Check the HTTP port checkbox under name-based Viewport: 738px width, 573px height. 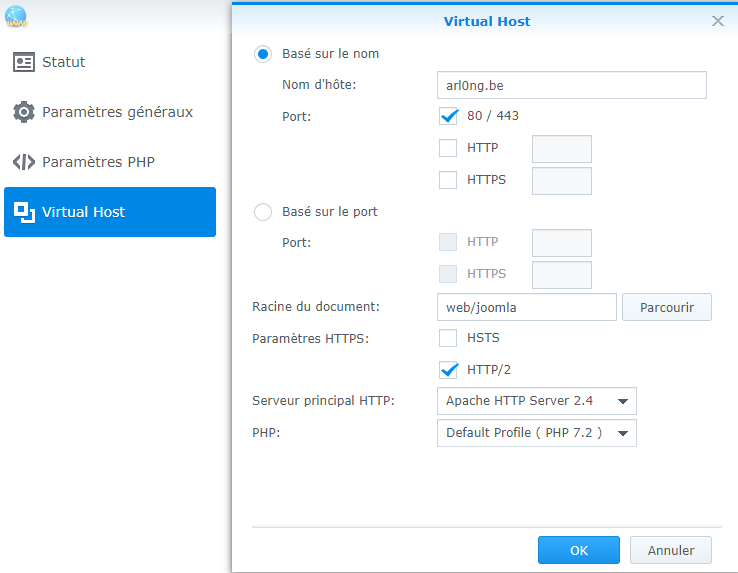448,148
